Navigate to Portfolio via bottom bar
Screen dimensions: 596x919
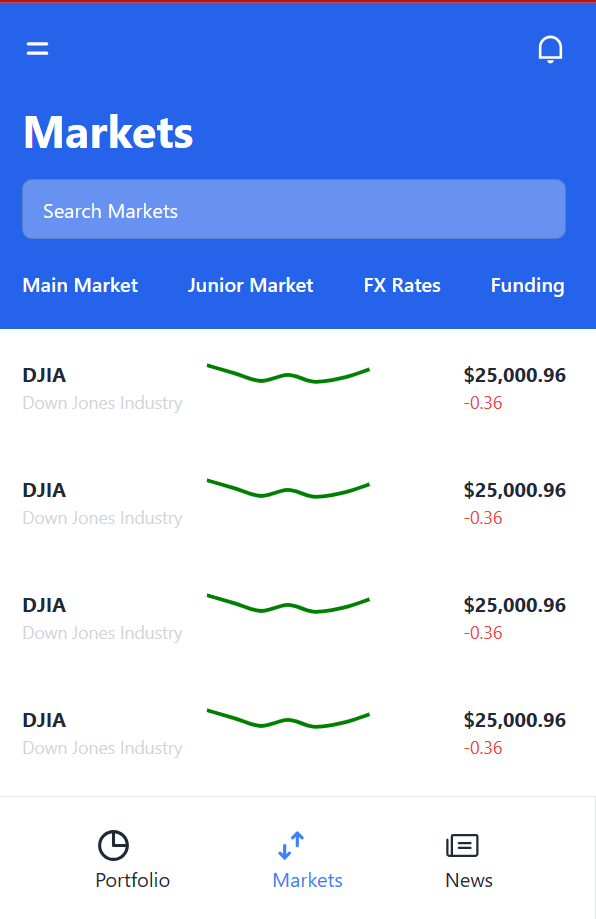click(x=132, y=880)
